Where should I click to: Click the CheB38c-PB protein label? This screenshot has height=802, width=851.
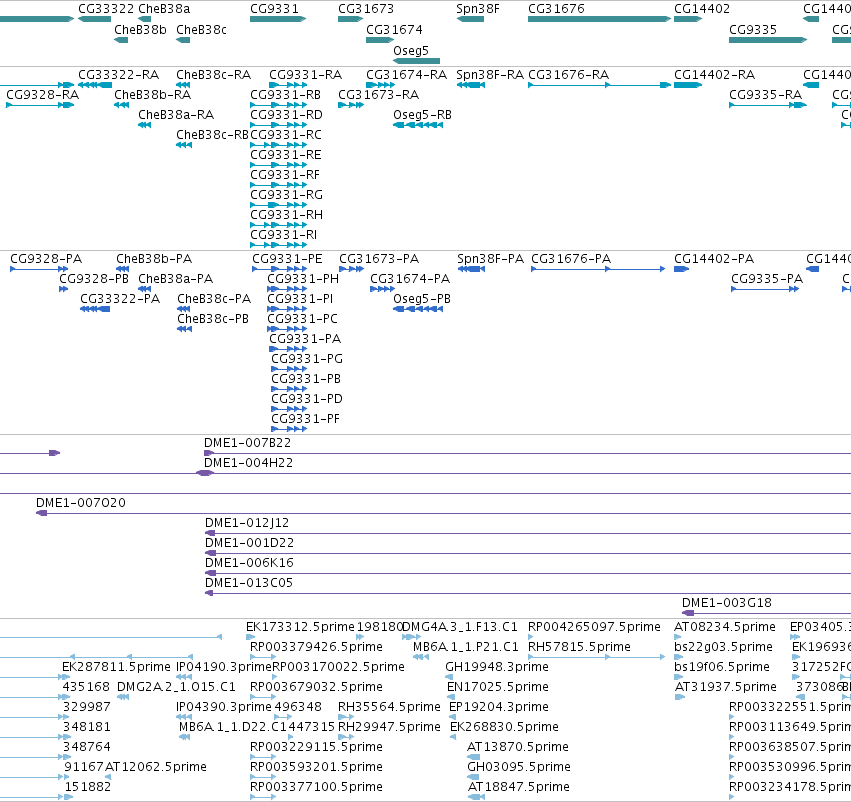[213, 319]
